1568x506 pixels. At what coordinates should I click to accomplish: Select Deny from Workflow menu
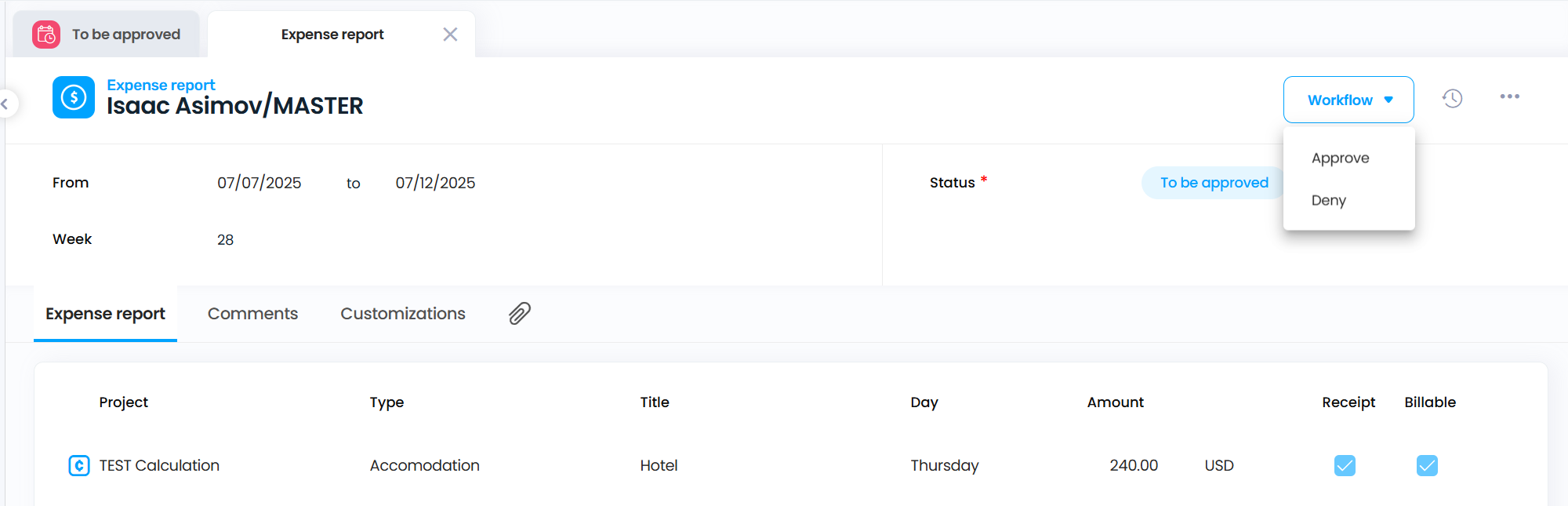1328,200
